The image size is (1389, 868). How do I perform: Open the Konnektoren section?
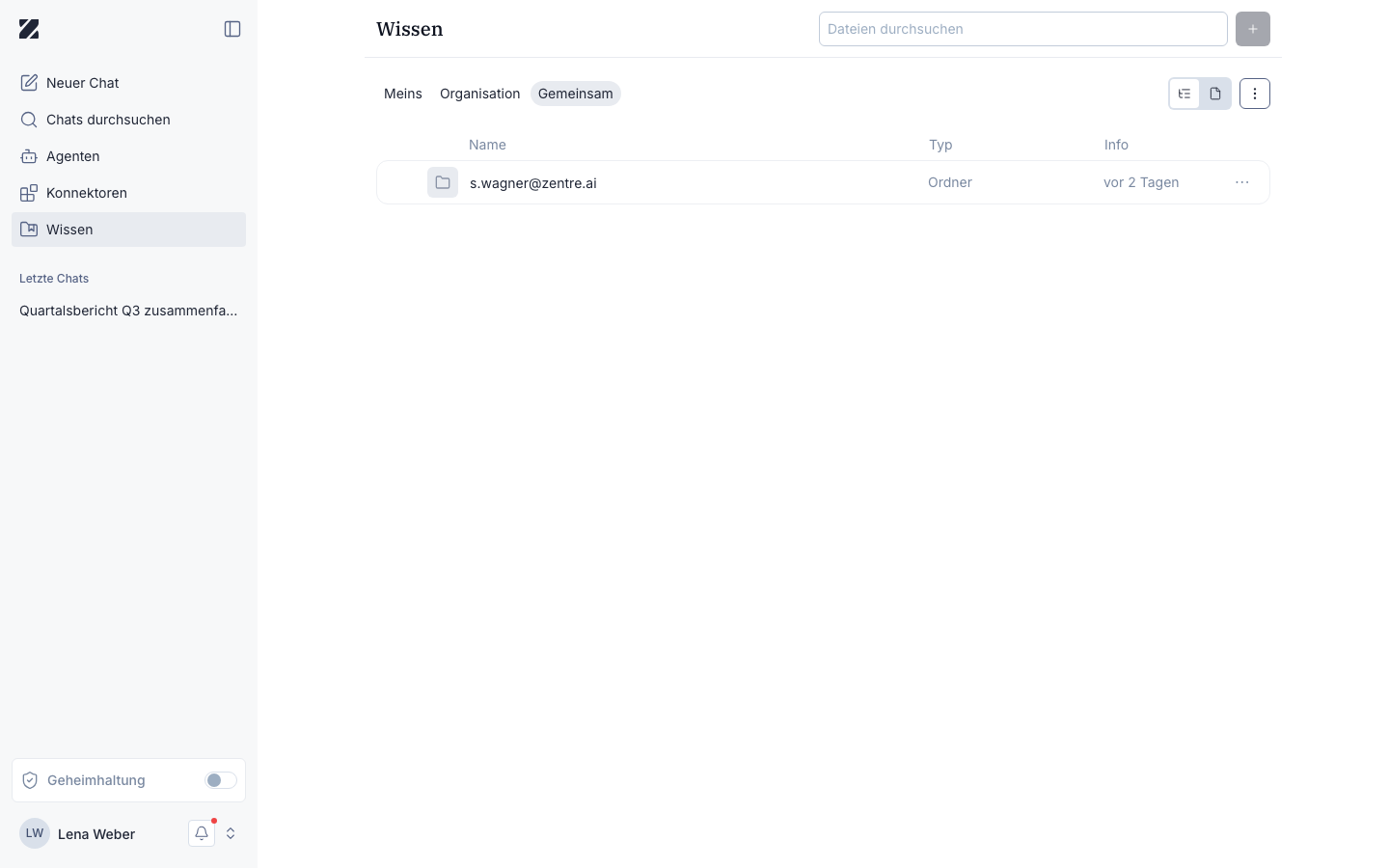[128, 193]
